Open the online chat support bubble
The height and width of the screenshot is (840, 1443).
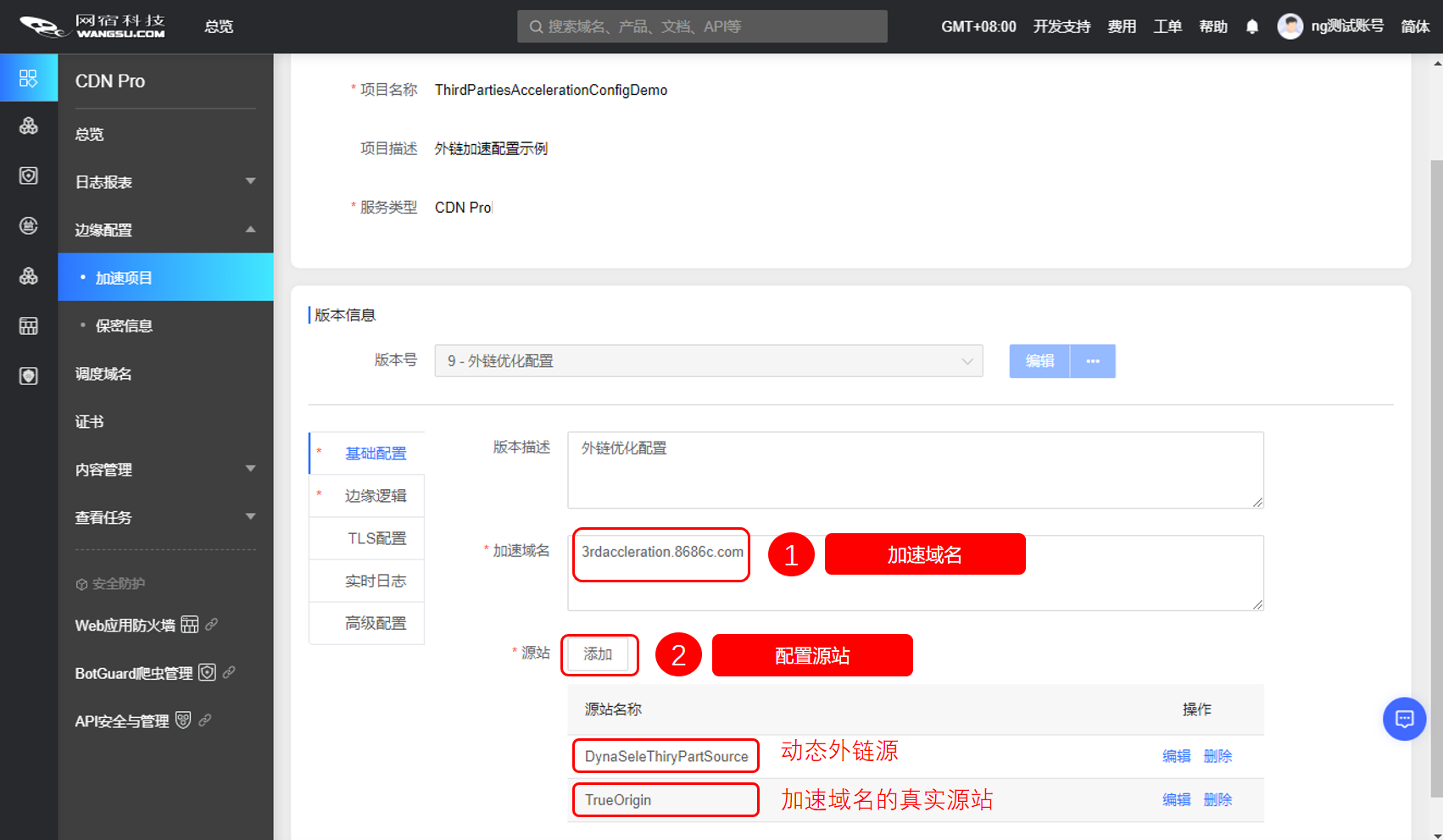[1404, 719]
